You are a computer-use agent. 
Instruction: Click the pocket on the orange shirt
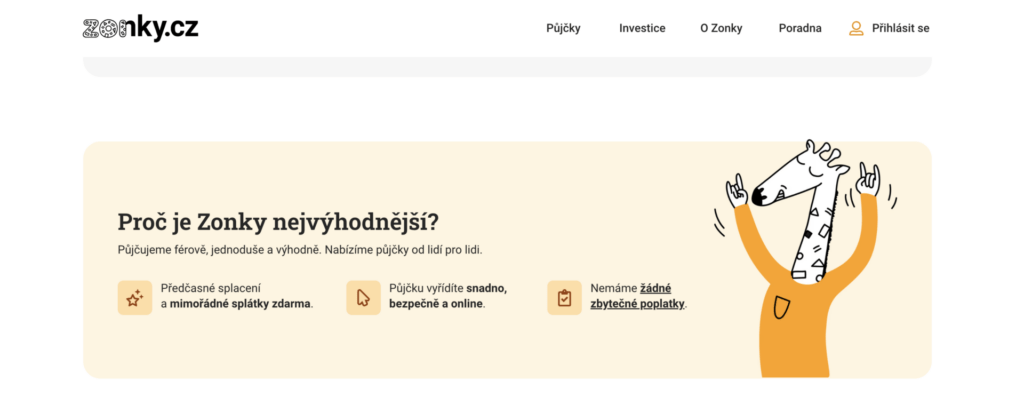coord(781,308)
